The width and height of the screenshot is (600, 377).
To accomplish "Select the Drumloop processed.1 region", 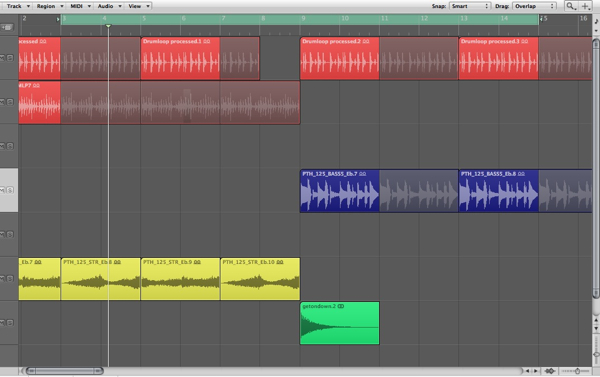I will pos(180,59).
